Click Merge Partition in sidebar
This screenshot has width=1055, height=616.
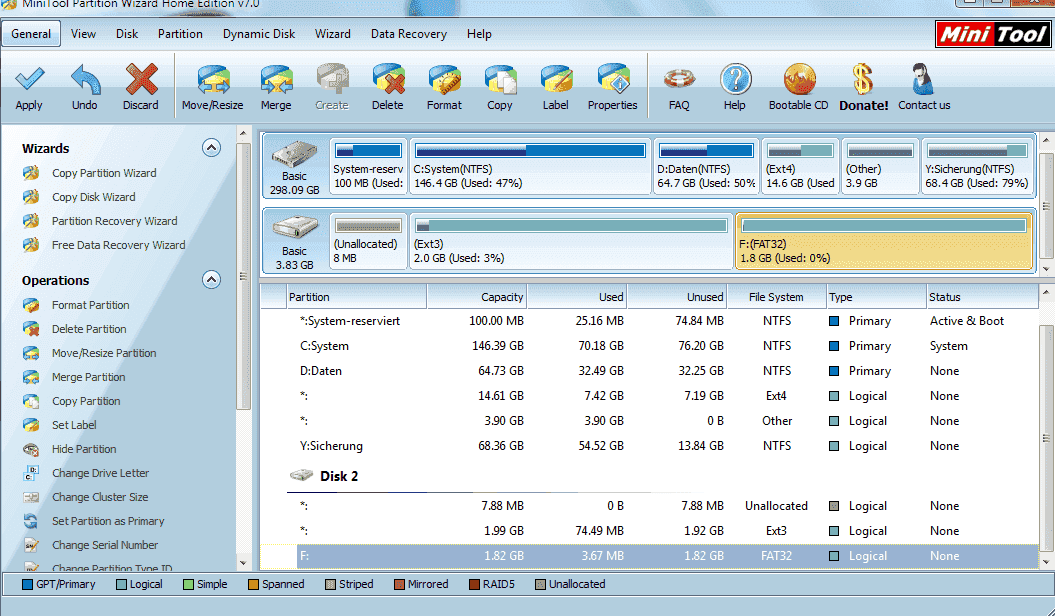88,377
